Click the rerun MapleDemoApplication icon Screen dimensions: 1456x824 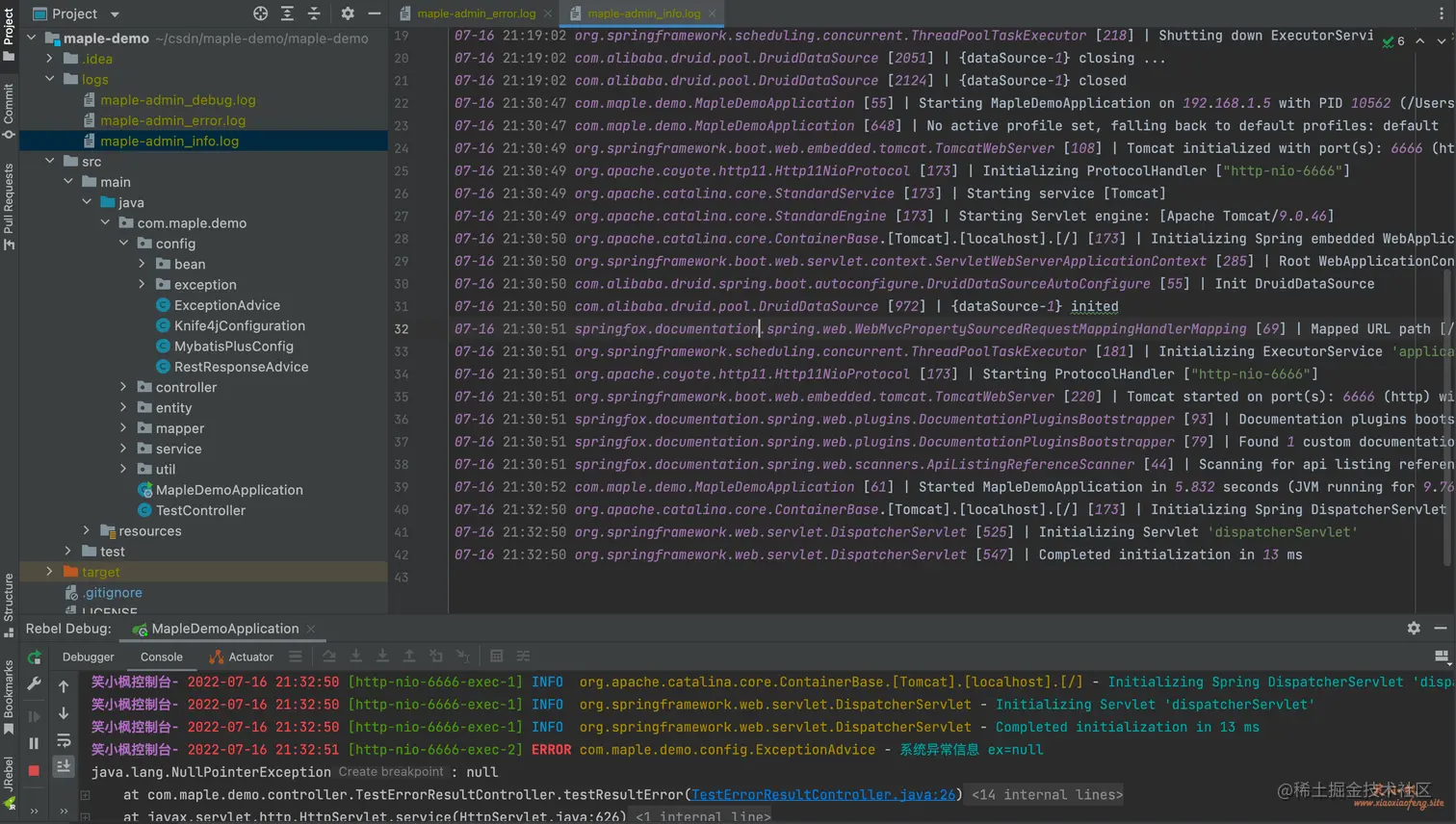35,657
